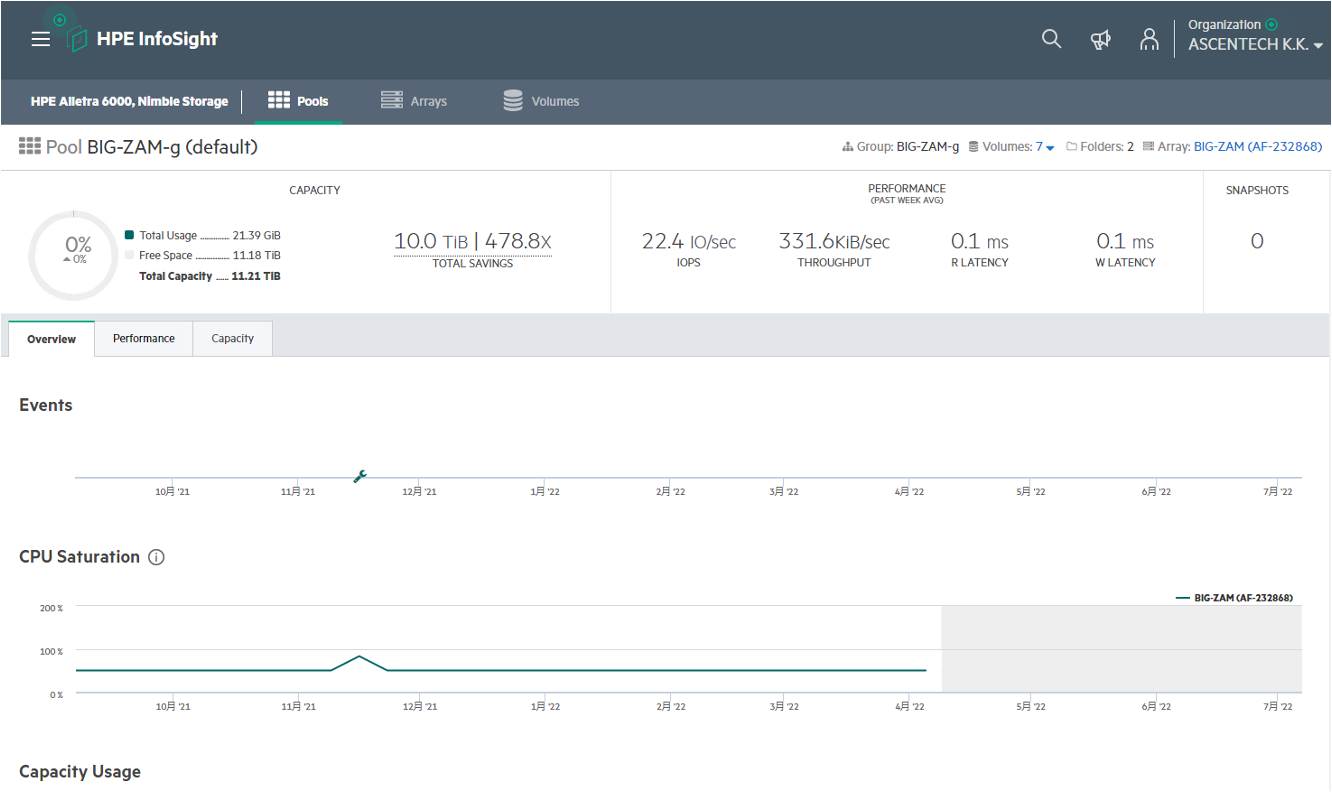1332x792 pixels.
Task: Click the Total Savings 10.0 TiB value
Action: click(x=430, y=241)
